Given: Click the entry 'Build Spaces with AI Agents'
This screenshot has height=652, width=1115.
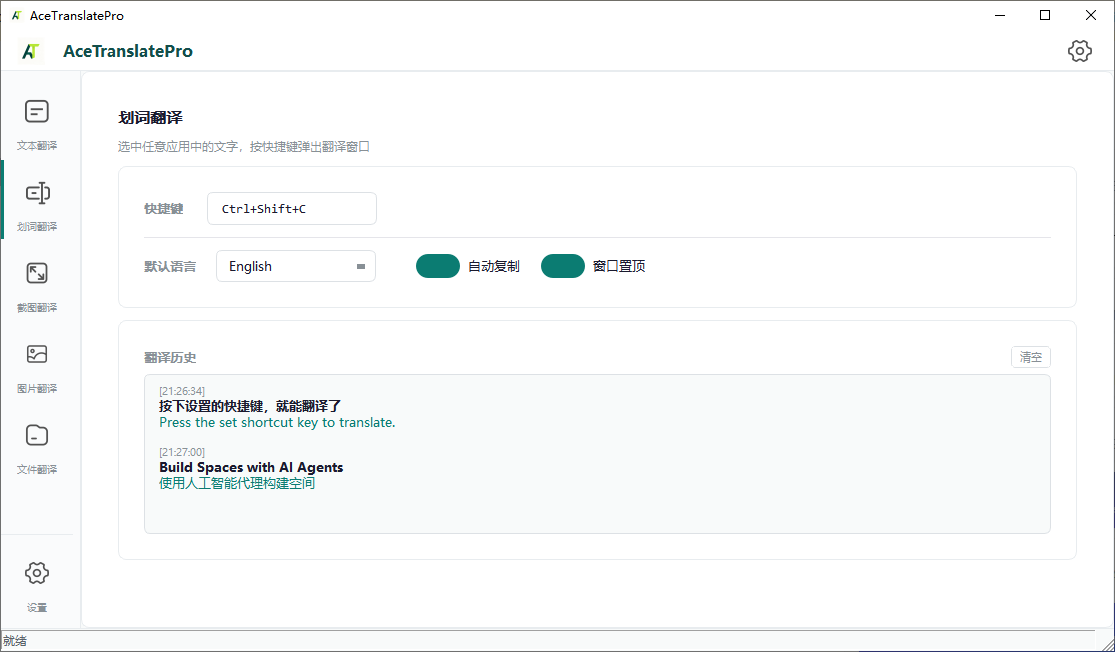Looking at the screenshot, I should tap(251, 467).
